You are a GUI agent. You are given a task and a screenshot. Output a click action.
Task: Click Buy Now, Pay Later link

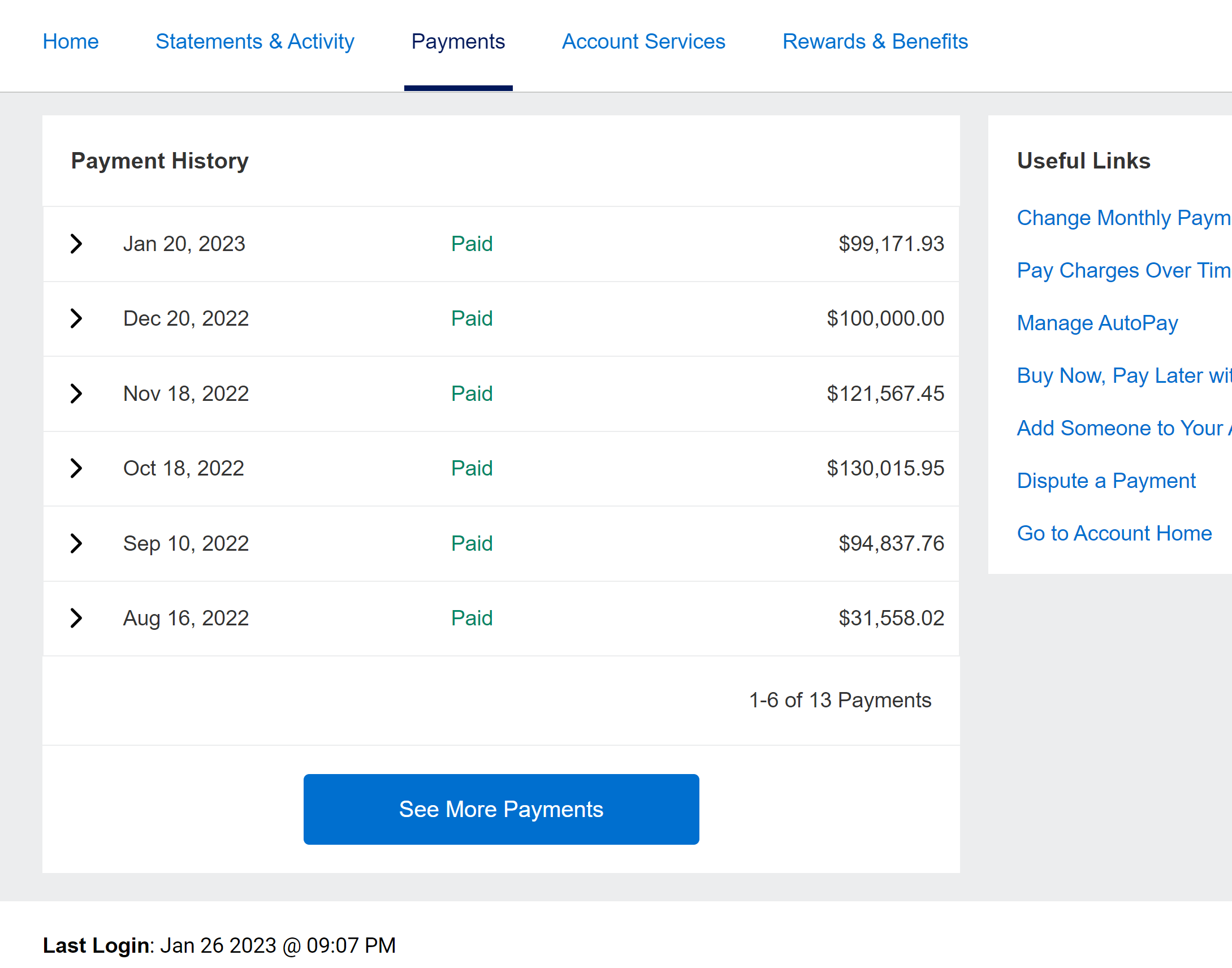point(1123,376)
